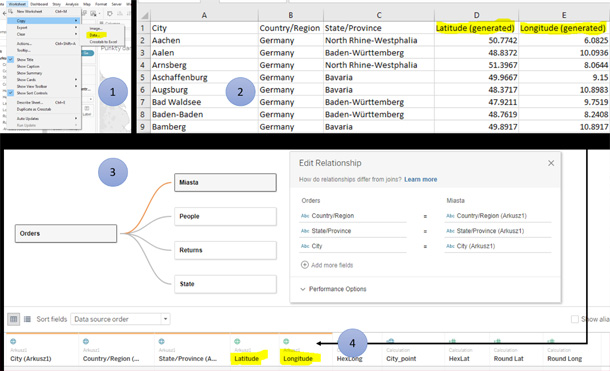Select the Returns table box
610x371 pixels.
pos(225,250)
